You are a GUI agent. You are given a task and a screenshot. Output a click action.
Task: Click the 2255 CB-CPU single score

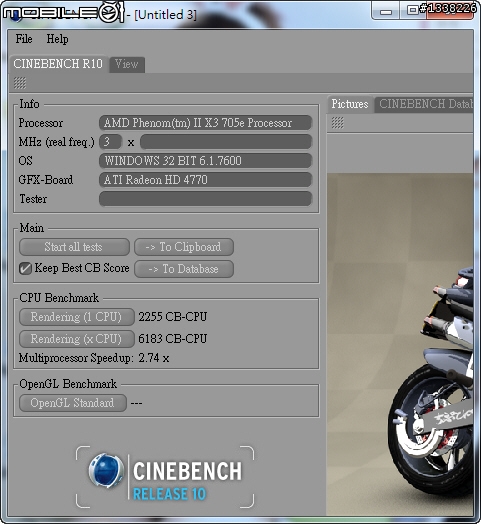coord(173,317)
